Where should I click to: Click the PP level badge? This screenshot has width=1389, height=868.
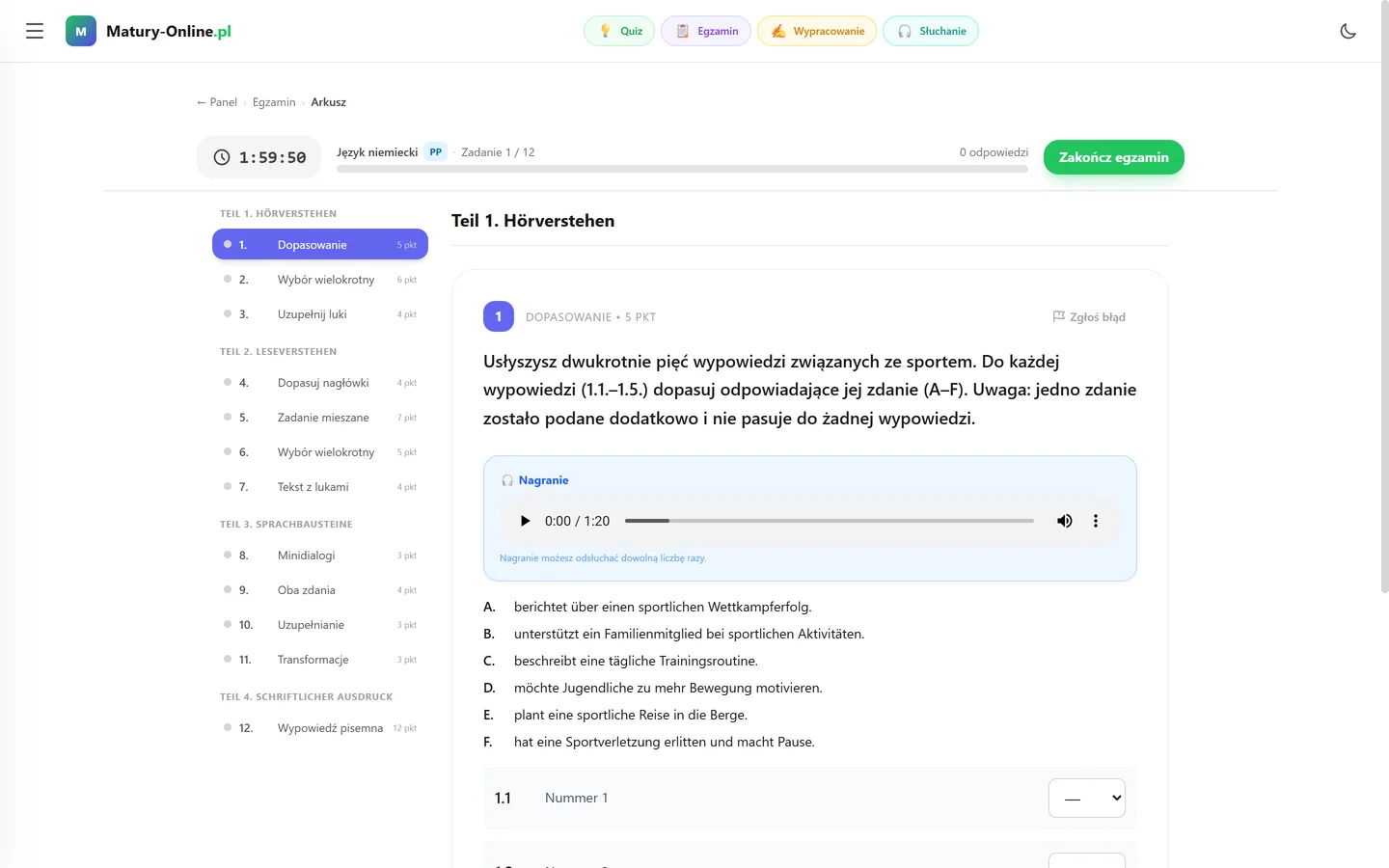tap(436, 152)
